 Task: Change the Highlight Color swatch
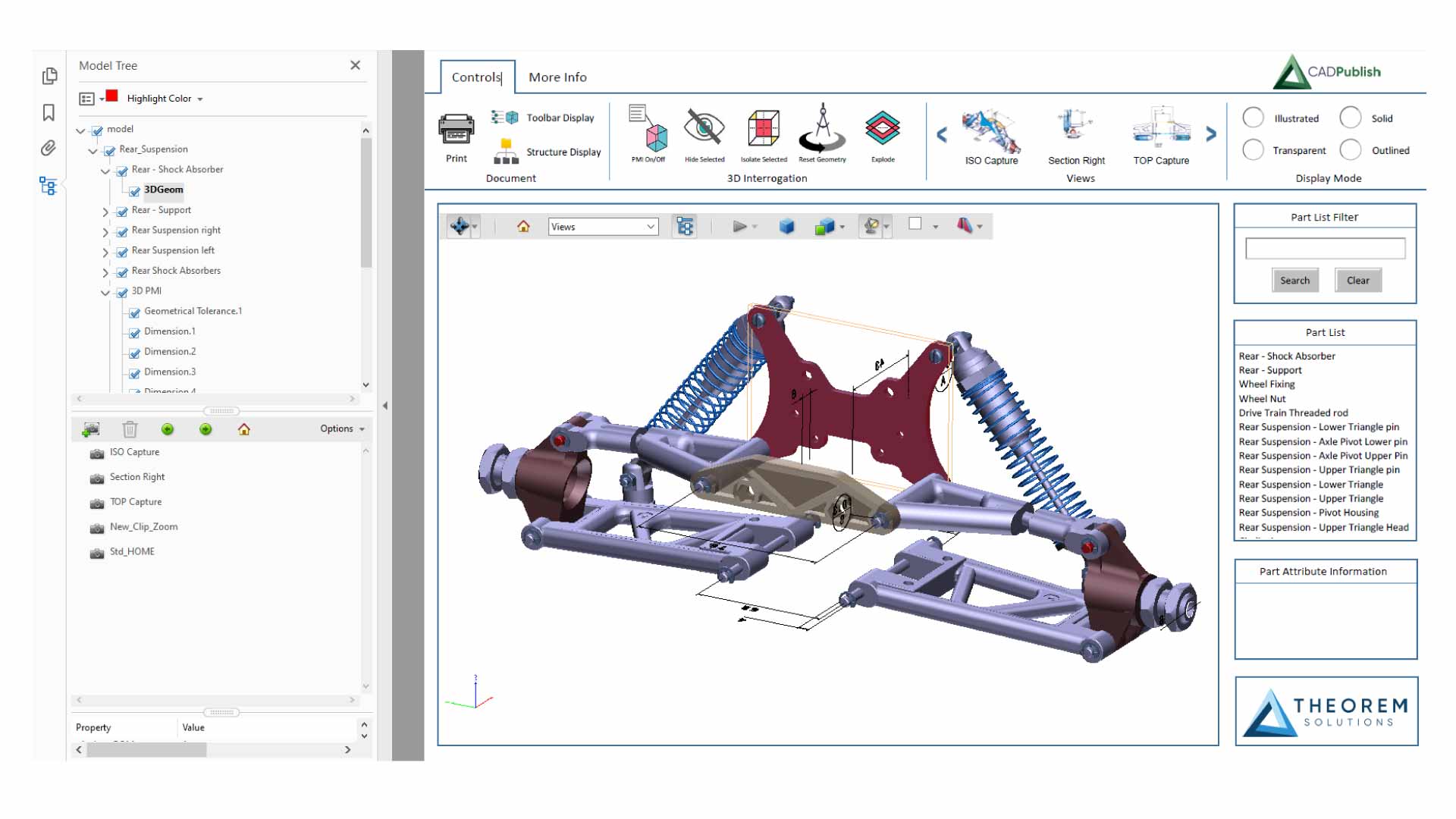(x=111, y=96)
